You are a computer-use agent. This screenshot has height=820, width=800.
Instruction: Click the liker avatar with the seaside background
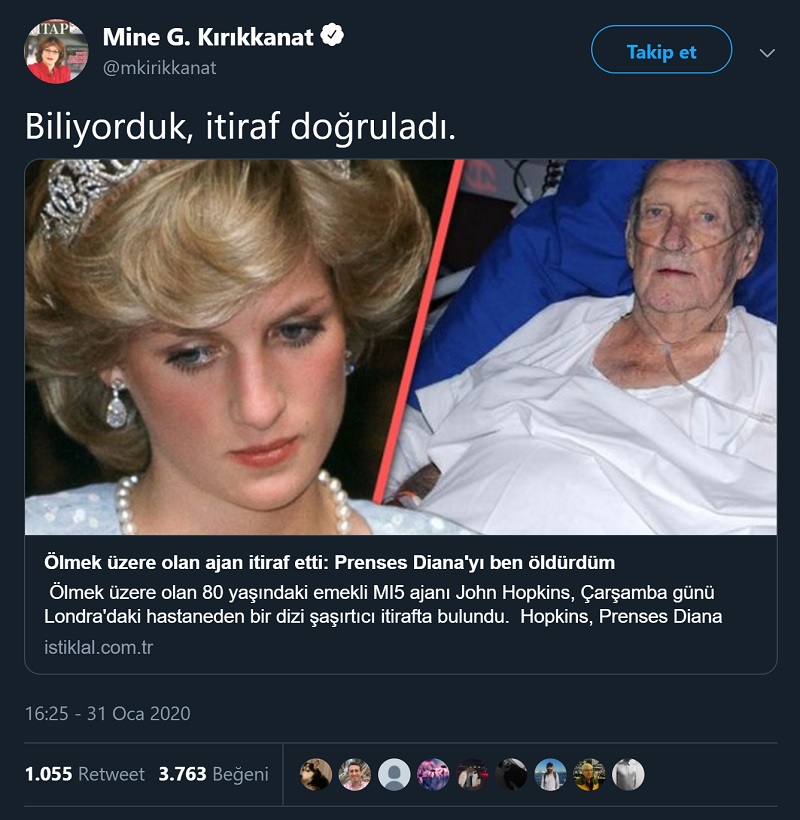tap(550, 774)
